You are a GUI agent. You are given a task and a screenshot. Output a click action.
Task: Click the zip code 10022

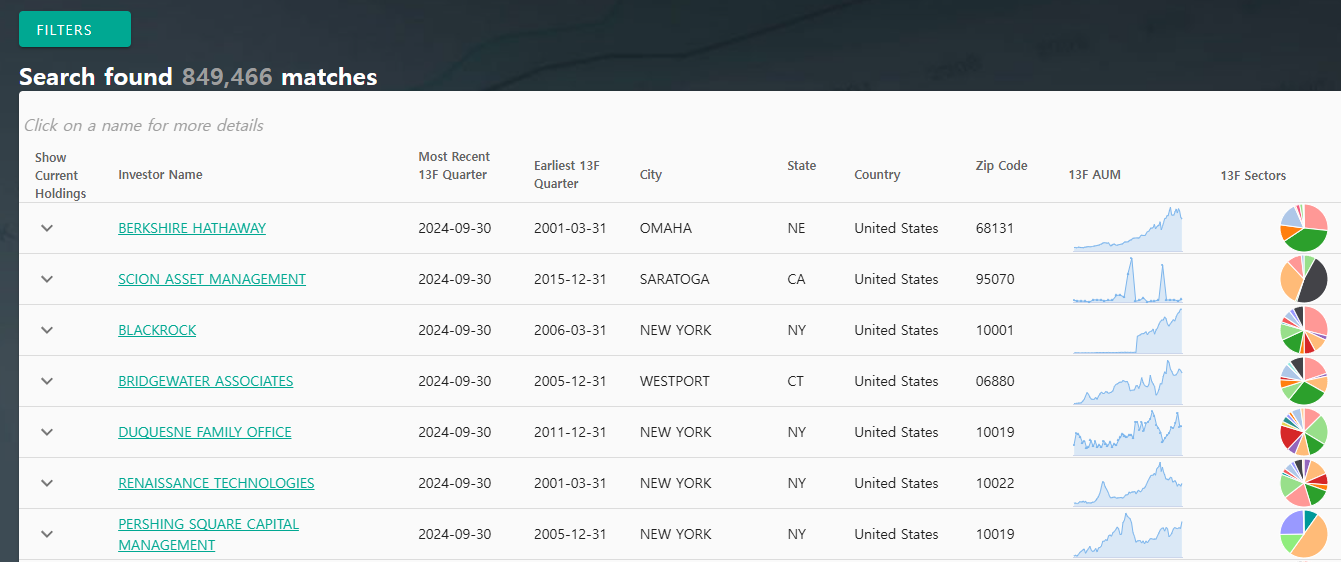pyautogui.click(x=995, y=483)
